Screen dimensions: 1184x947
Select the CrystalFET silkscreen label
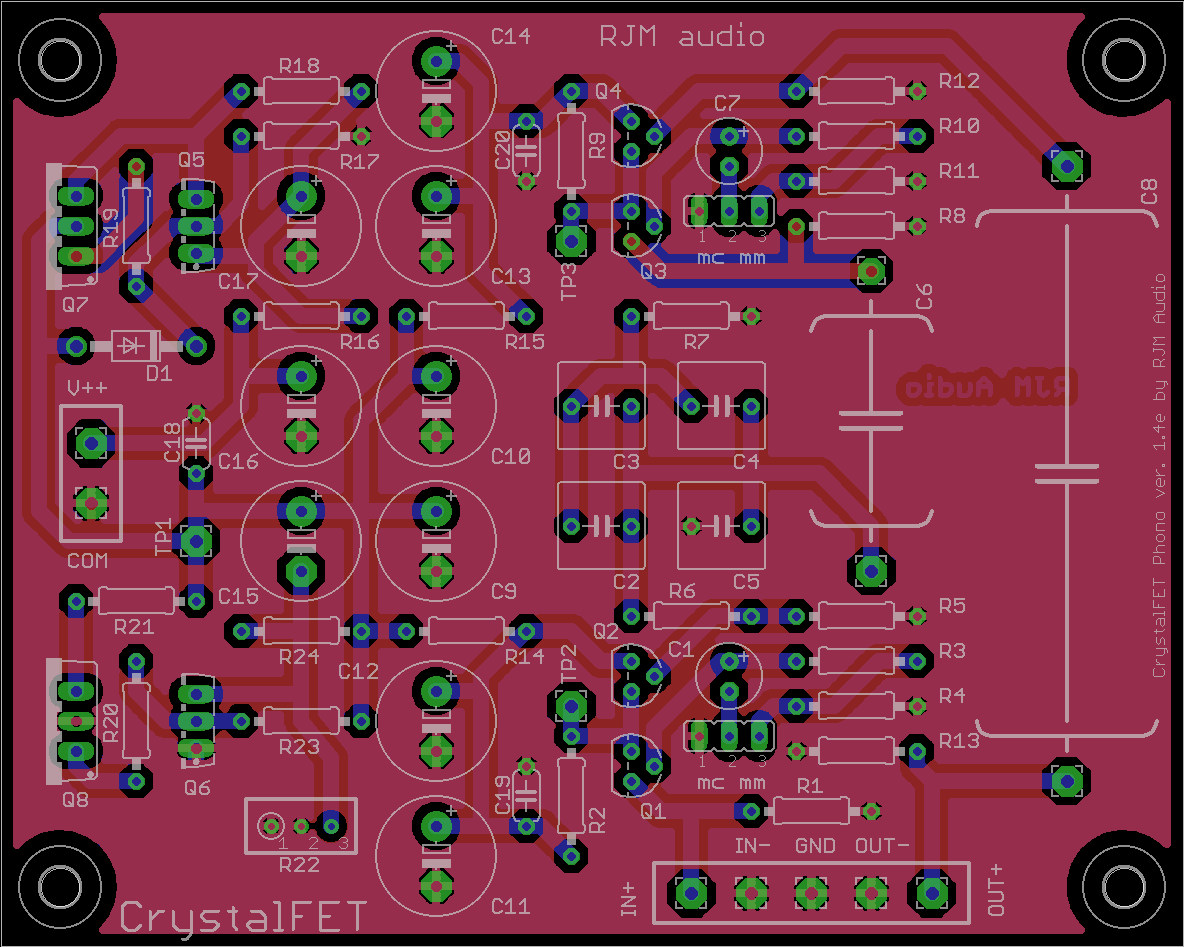(x=243, y=917)
